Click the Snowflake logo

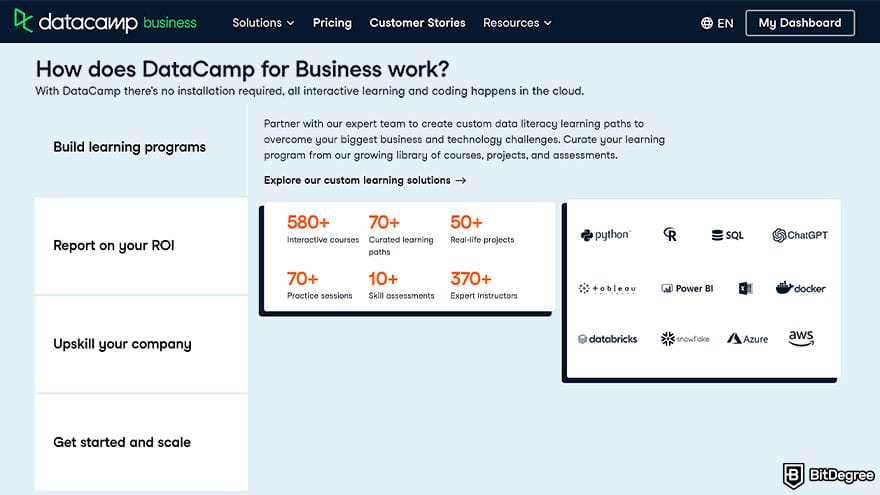[685, 339]
